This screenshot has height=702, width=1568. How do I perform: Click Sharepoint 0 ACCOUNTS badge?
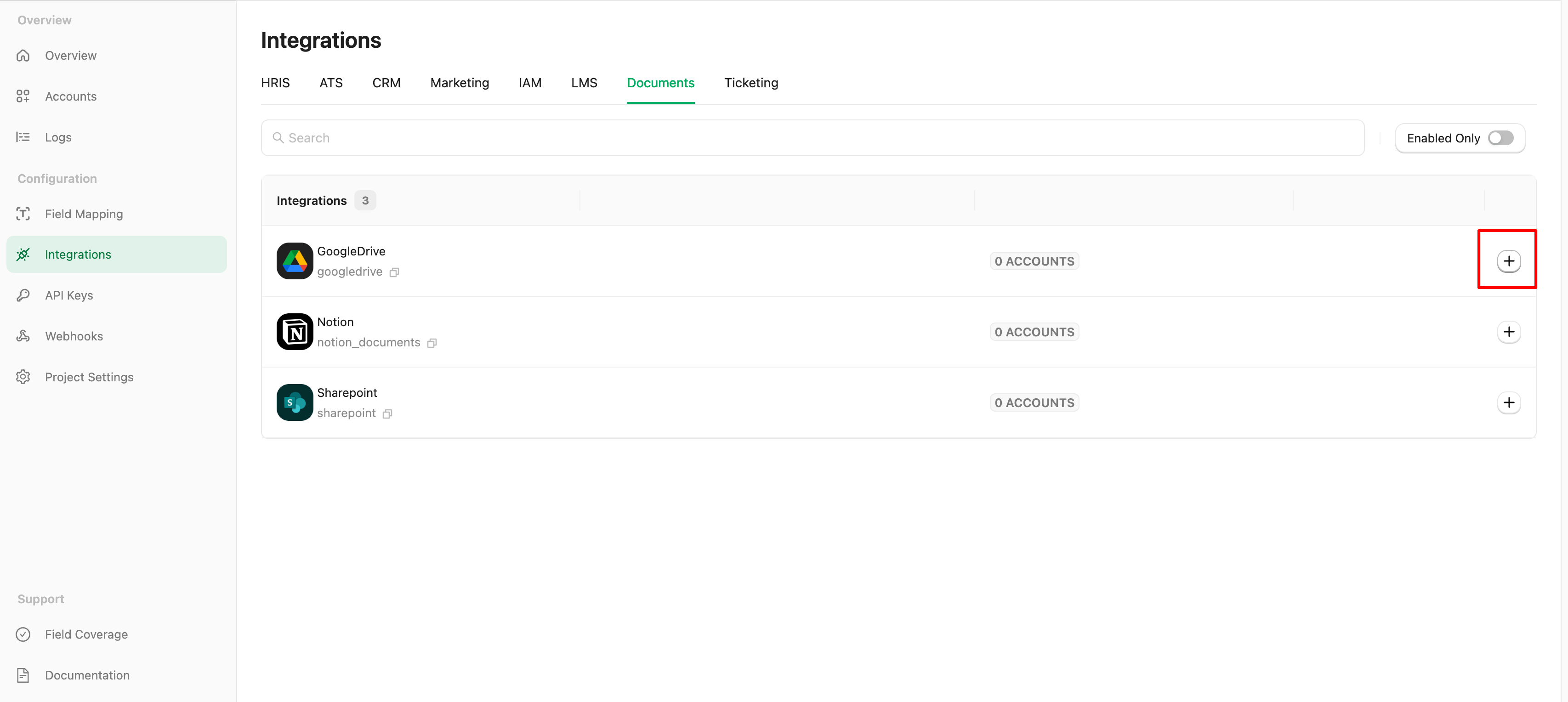click(x=1034, y=402)
